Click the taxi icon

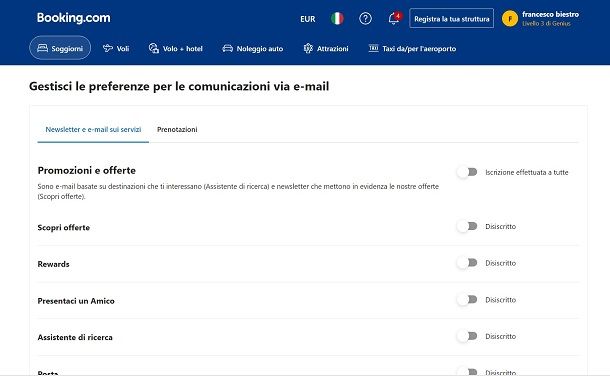click(373, 48)
